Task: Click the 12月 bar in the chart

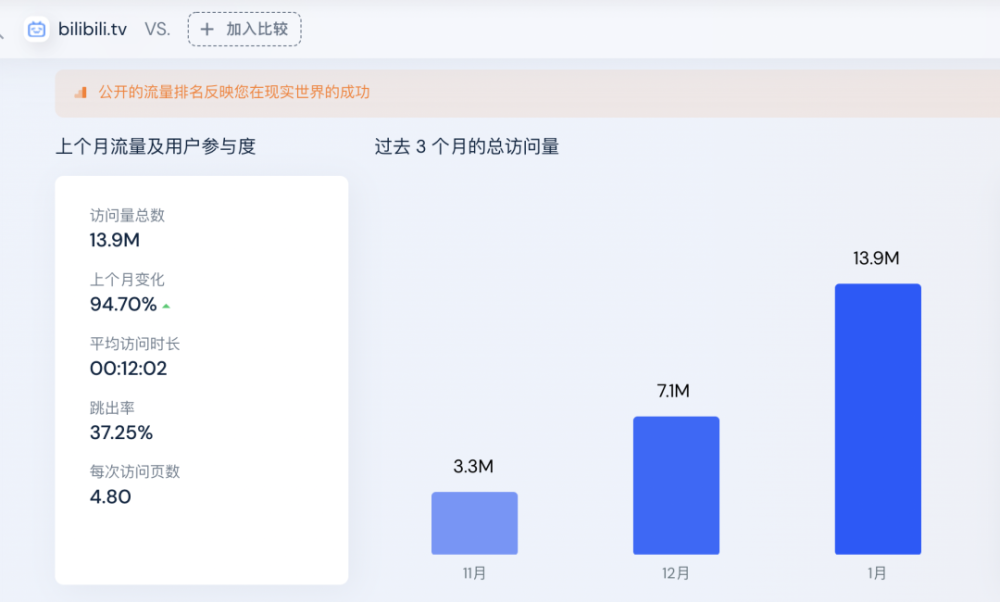Action: tap(676, 485)
